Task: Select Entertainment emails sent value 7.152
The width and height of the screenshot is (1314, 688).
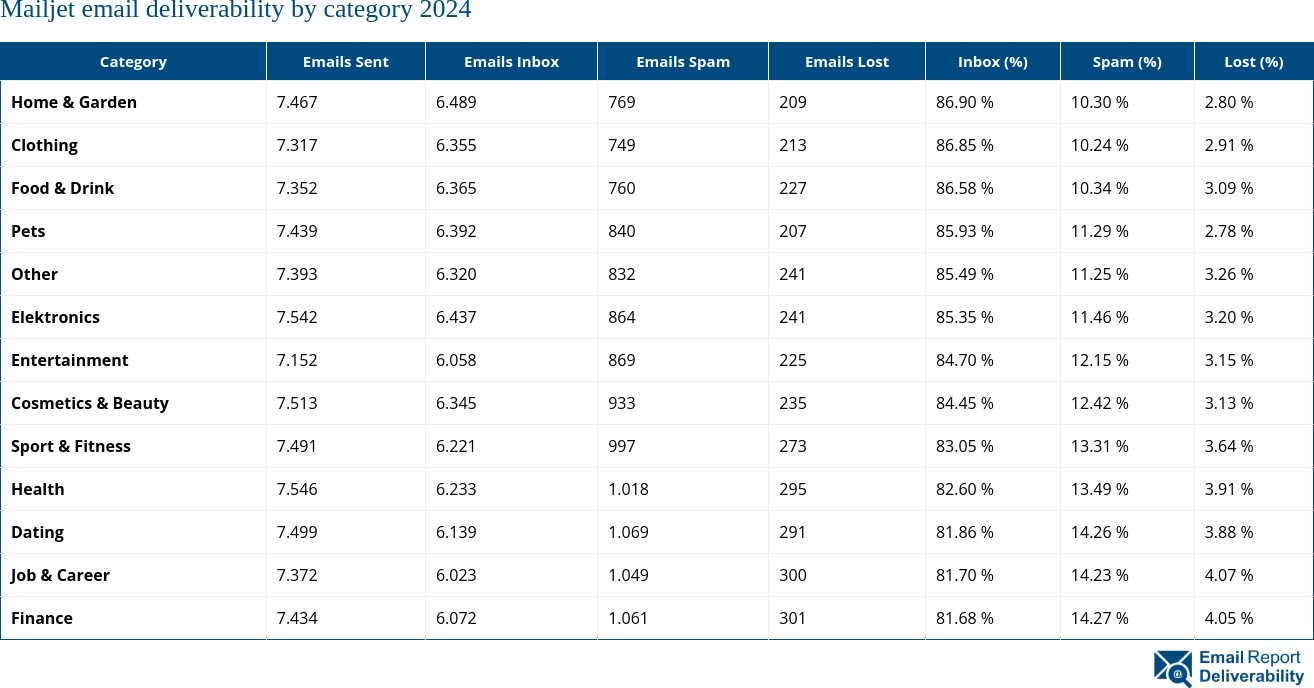Action: [x=297, y=360]
